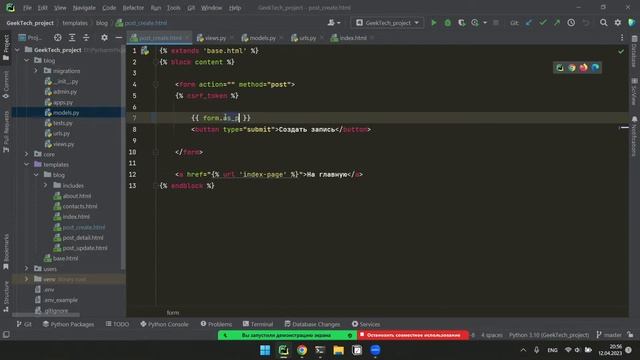Push commits with the Git push arrow

tap(557, 23)
